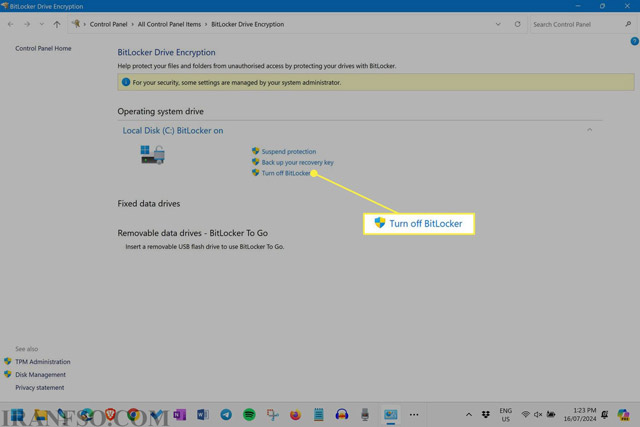
Task: Click the Forward navigation arrow
Action: tap(27, 24)
